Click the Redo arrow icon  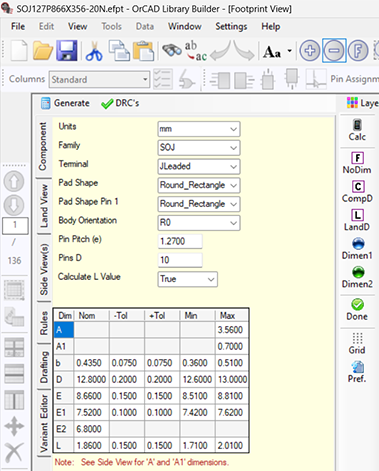244,51
